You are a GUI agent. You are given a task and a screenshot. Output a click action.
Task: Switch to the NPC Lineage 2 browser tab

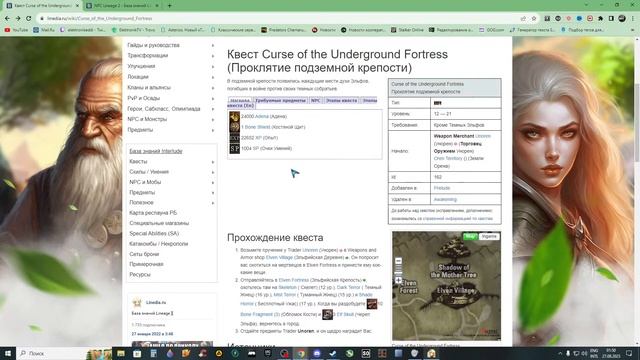coord(122,6)
